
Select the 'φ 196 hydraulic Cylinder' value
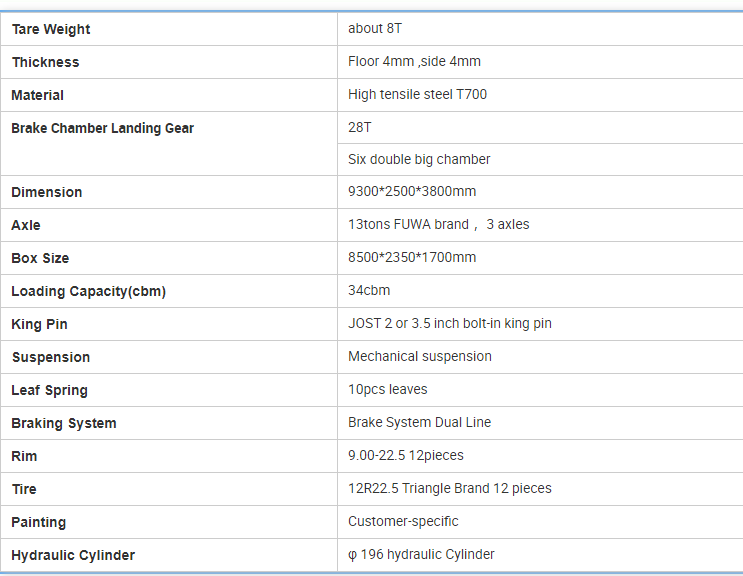tap(421, 554)
